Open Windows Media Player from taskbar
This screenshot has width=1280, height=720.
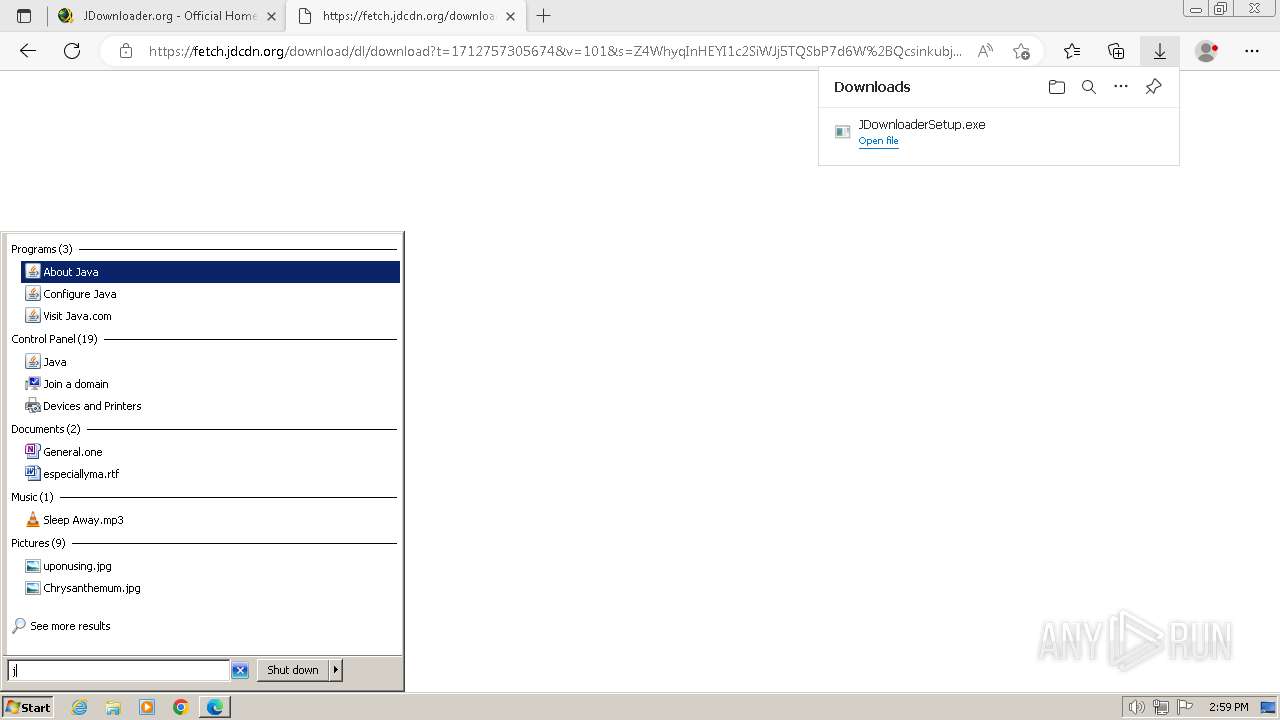click(x=147, y=707)
